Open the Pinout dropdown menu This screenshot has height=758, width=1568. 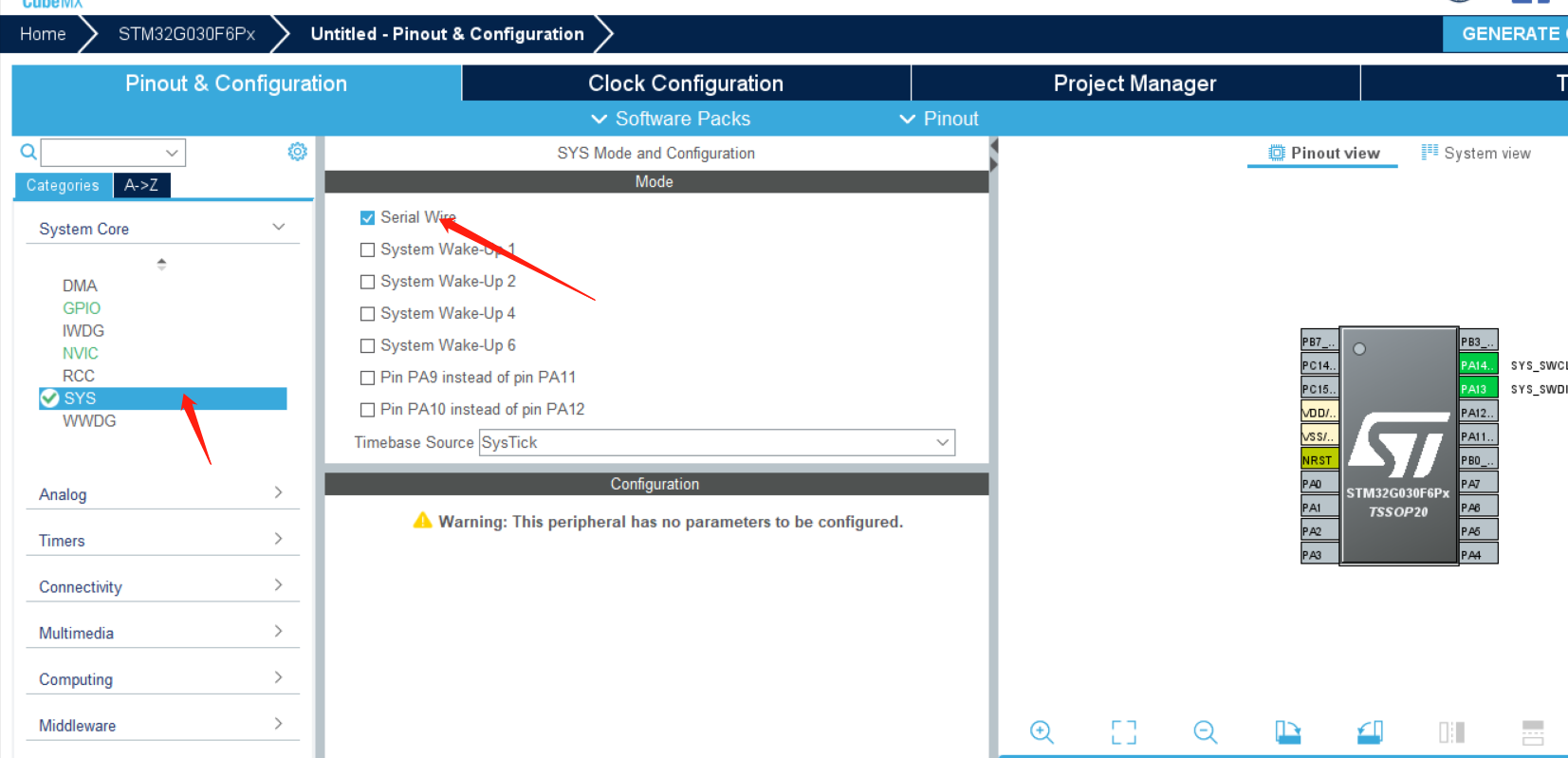tap(938, 119)
